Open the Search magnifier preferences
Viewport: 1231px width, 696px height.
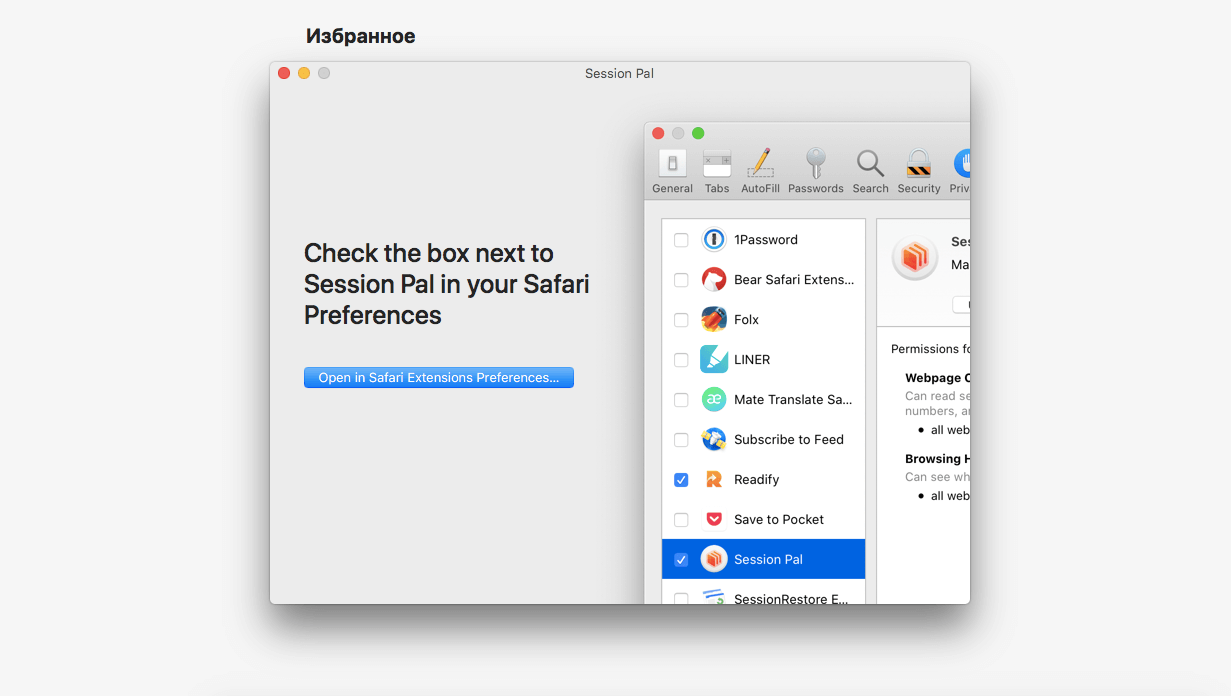[870, 169]
